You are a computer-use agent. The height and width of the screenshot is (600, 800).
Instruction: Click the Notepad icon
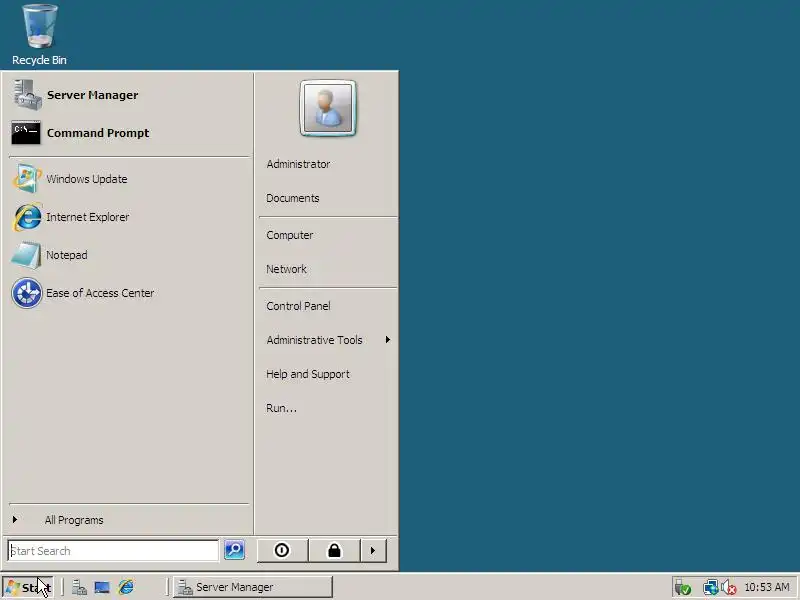click(x=27, y=255)
